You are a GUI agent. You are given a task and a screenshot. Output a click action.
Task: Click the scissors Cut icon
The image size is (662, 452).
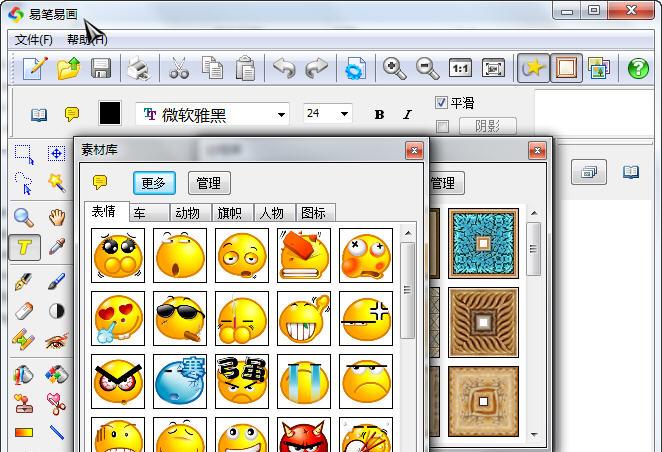pyautogui.click(x=178, y=68)
